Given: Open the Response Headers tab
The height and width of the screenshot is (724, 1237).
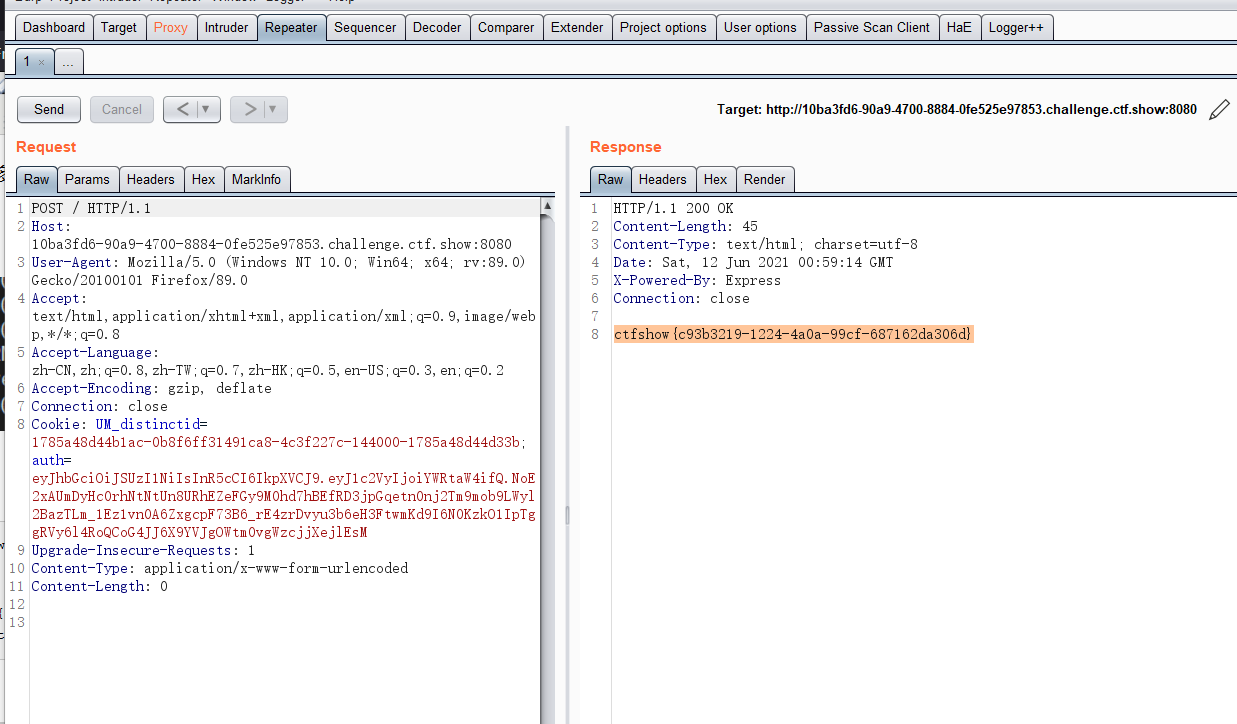Looking at the screenshot, I should (663, 179).
